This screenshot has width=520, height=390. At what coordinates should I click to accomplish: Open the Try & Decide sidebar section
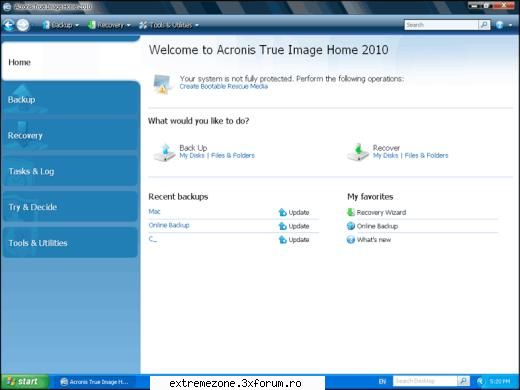tap(70, 207)
